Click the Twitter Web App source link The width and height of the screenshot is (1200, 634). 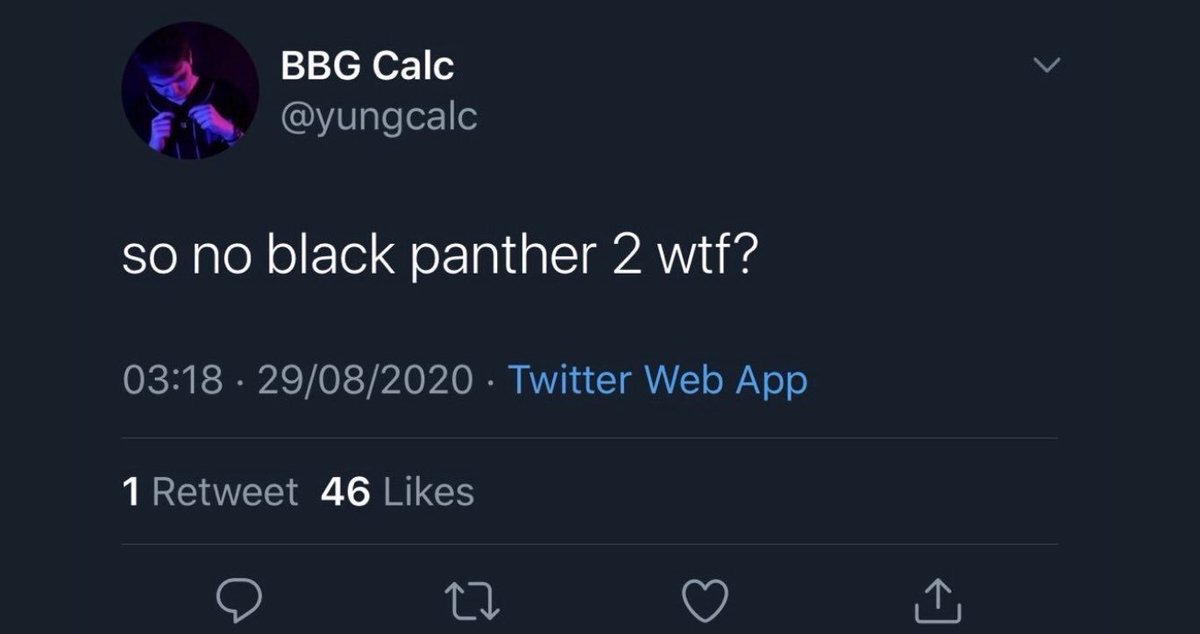coord(657,380)
